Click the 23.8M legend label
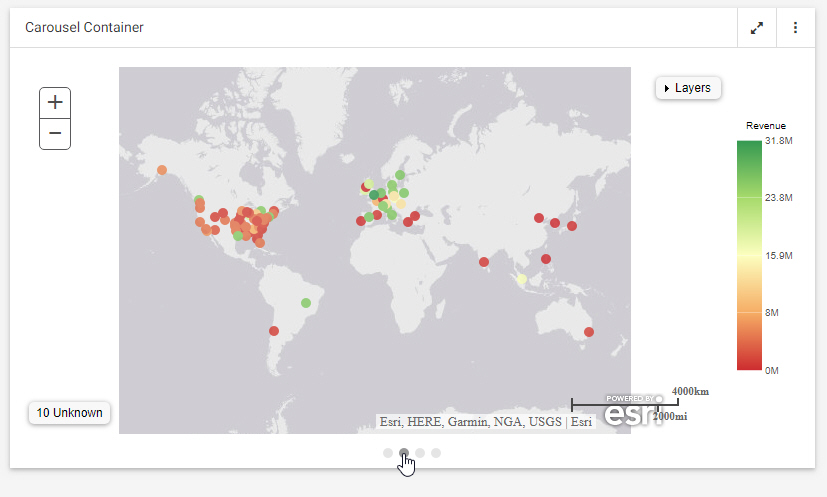The image size is (827, 497). tap(778, 198)
